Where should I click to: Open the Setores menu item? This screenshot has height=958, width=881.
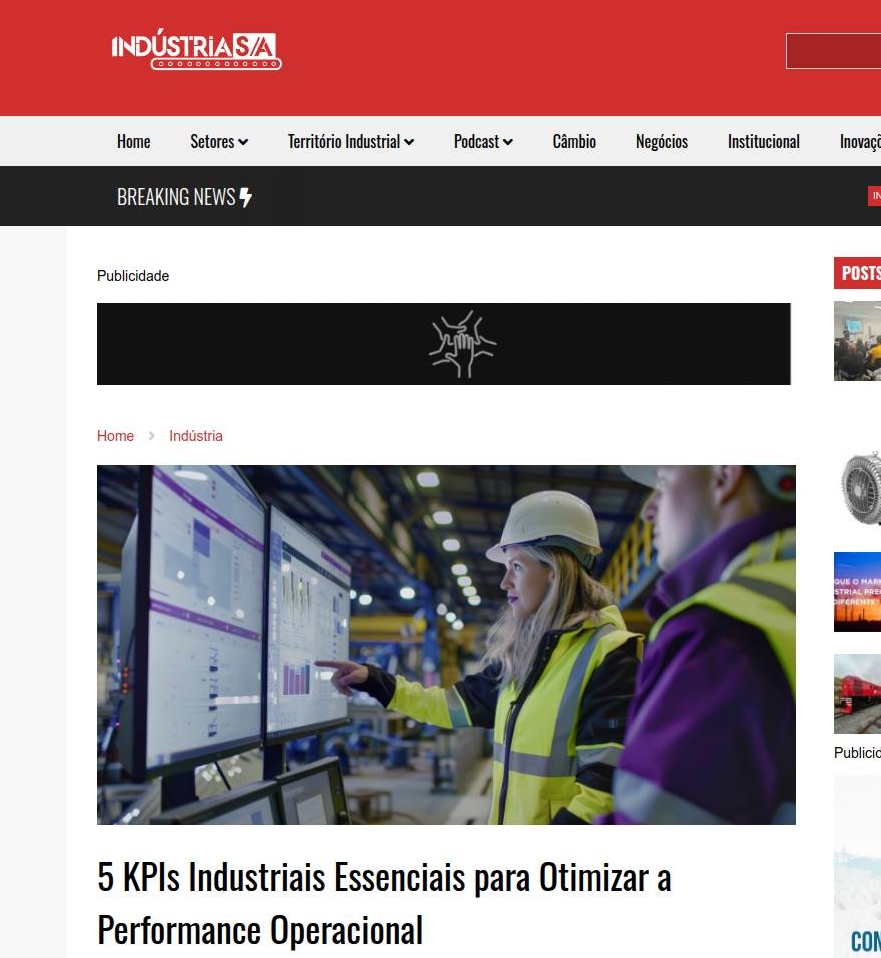(x=212, y=142)
